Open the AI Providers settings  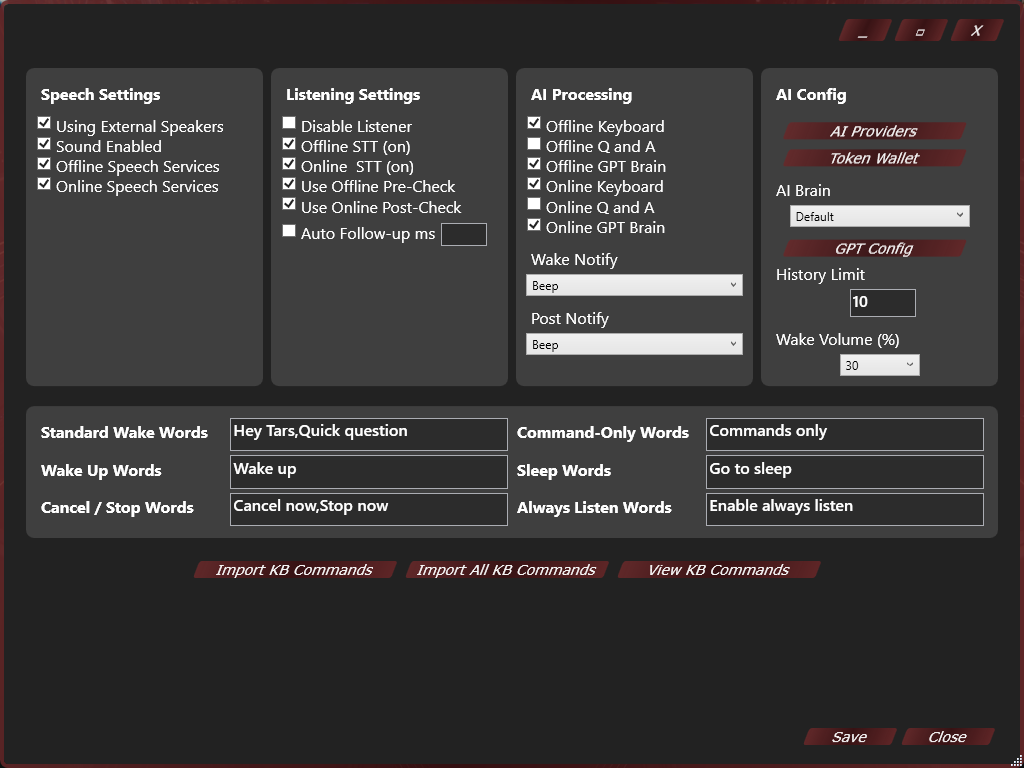873,131
